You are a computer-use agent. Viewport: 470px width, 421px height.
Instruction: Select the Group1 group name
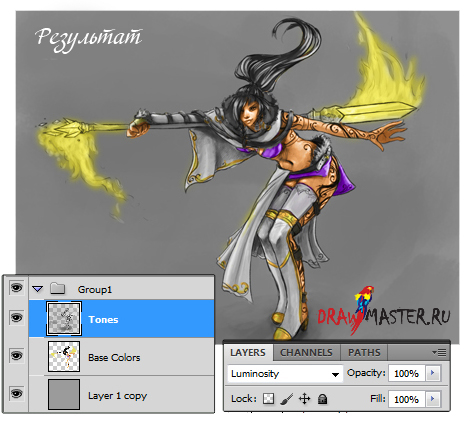click(x=95, y=290)
